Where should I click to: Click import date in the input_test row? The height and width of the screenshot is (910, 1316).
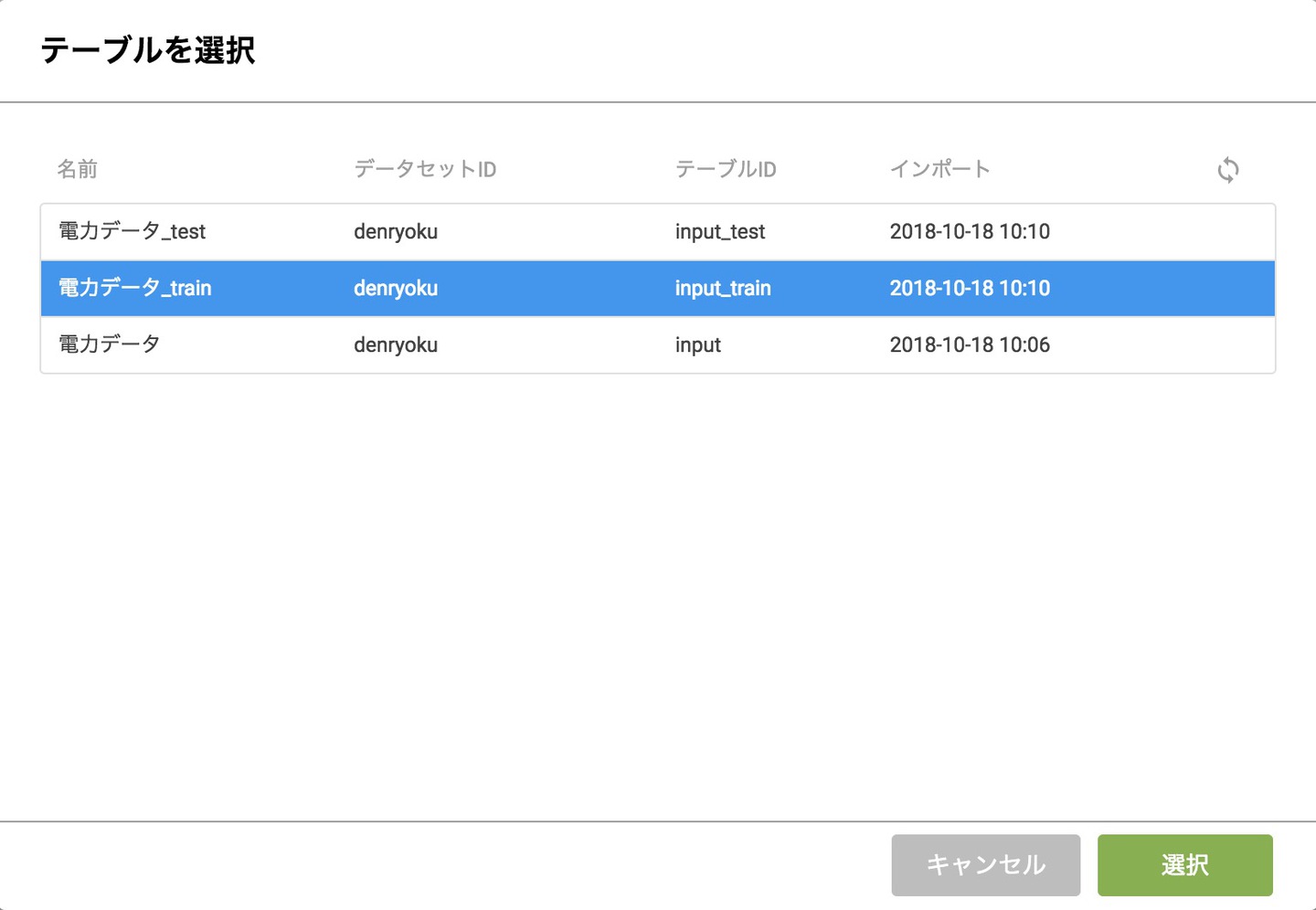[x=970, y=231]
